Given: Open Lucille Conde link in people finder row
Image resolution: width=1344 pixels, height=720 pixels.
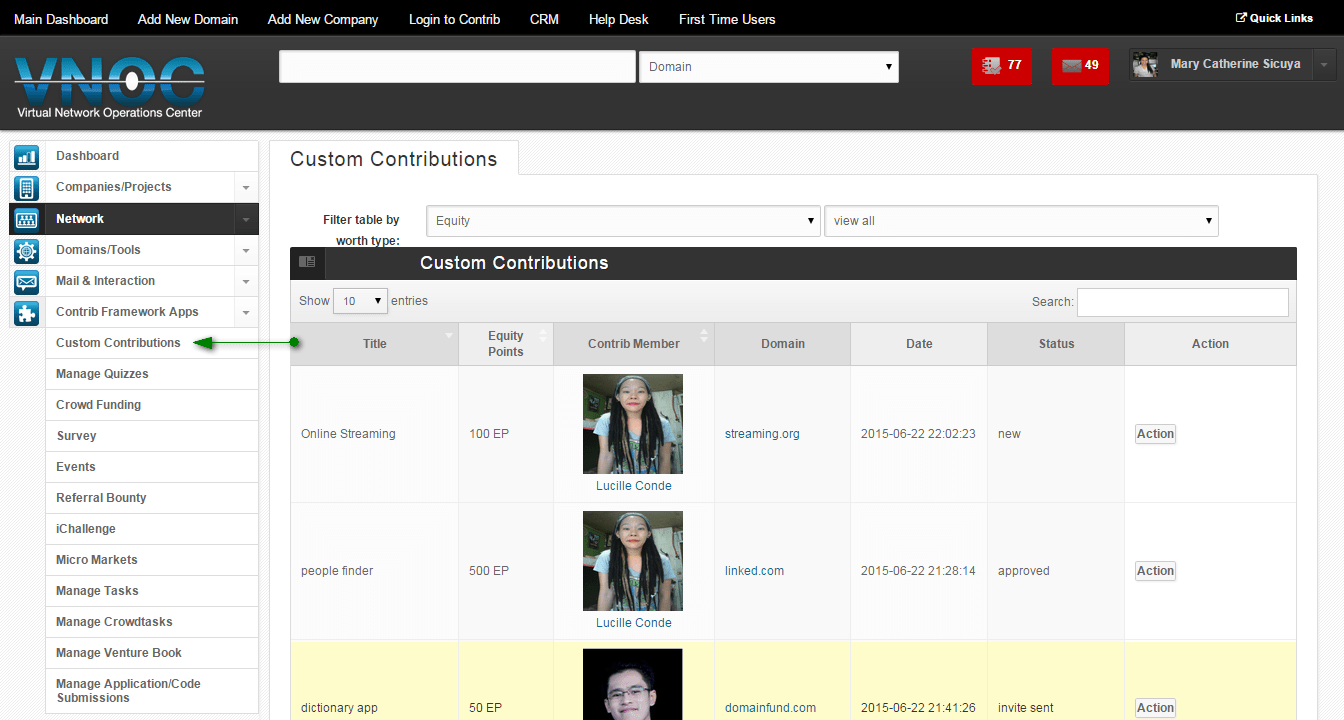Looking at the screenshot, I should tap(634, 623).
